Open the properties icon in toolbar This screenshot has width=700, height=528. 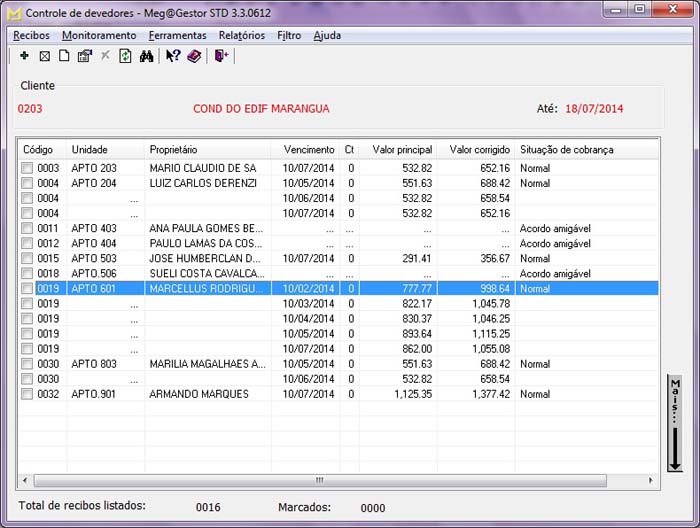[x=84, y=57]
